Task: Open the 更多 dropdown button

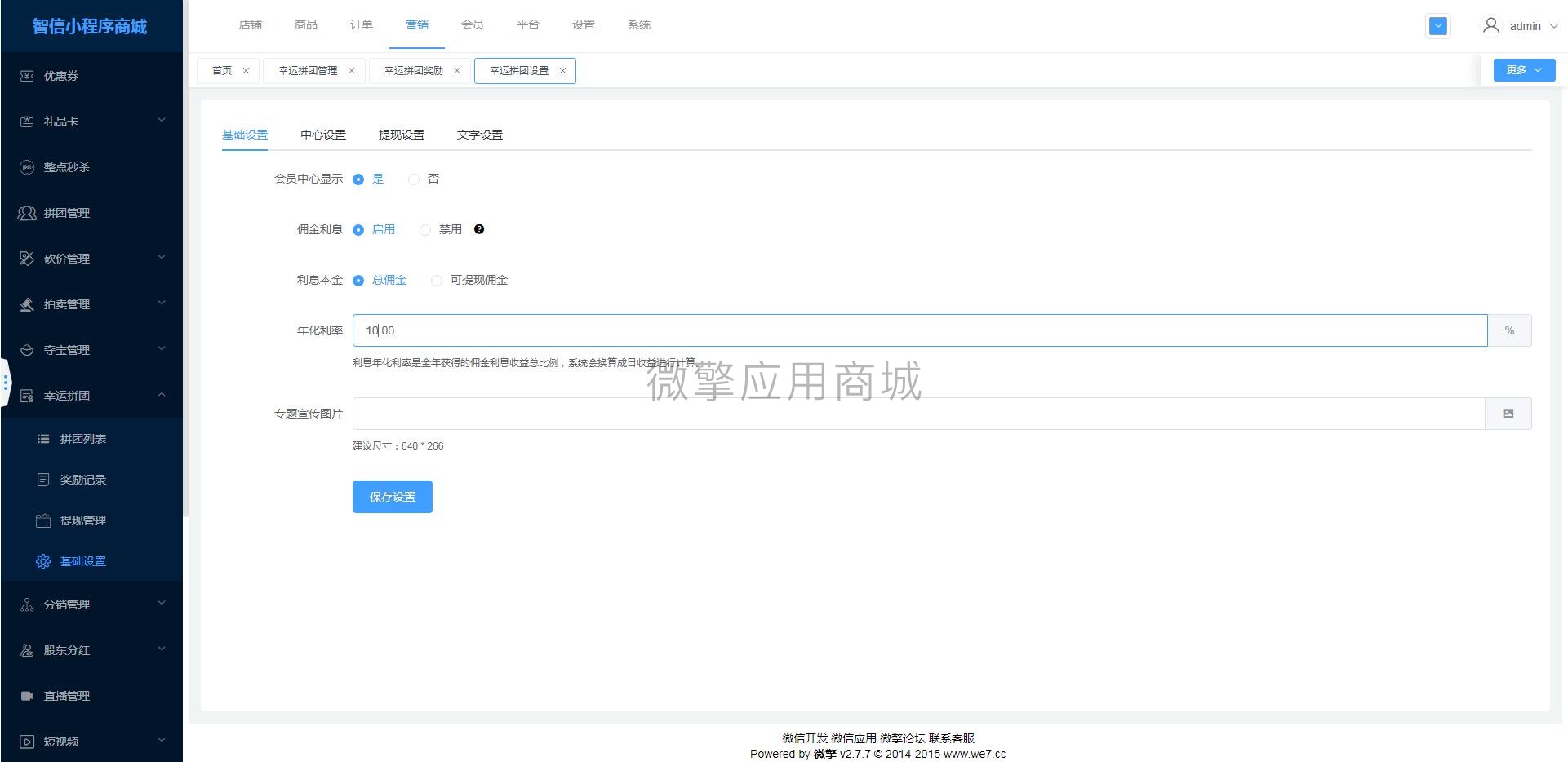Action: (1524, 70)
